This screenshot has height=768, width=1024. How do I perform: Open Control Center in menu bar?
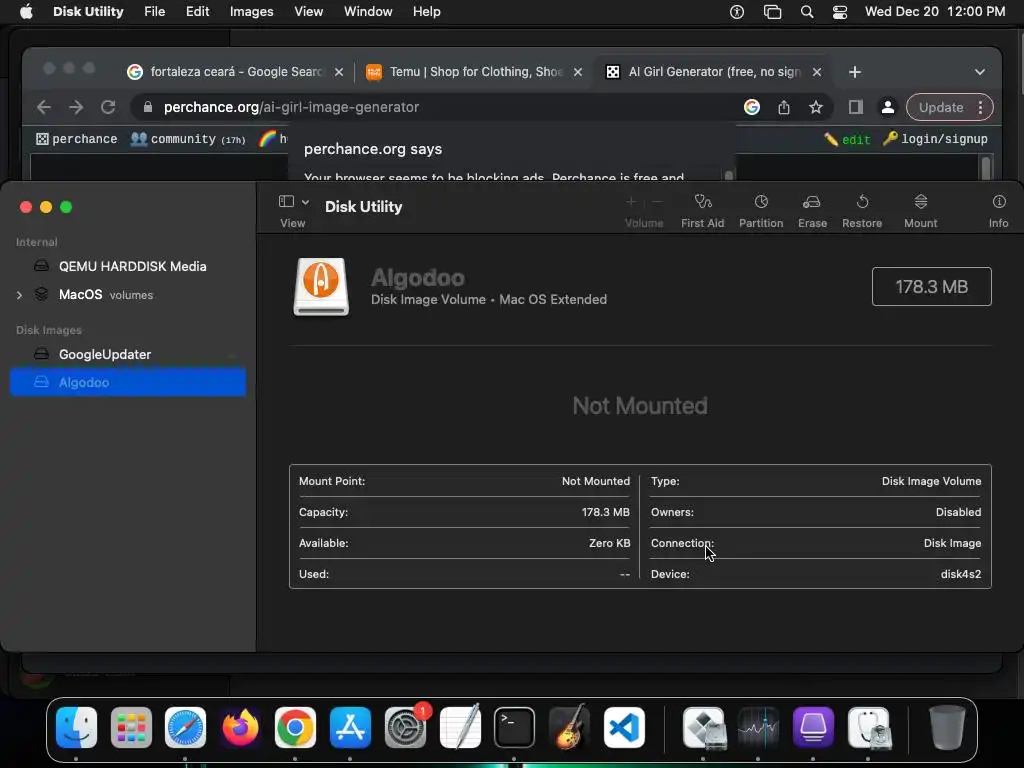click(x=840, y=12)
